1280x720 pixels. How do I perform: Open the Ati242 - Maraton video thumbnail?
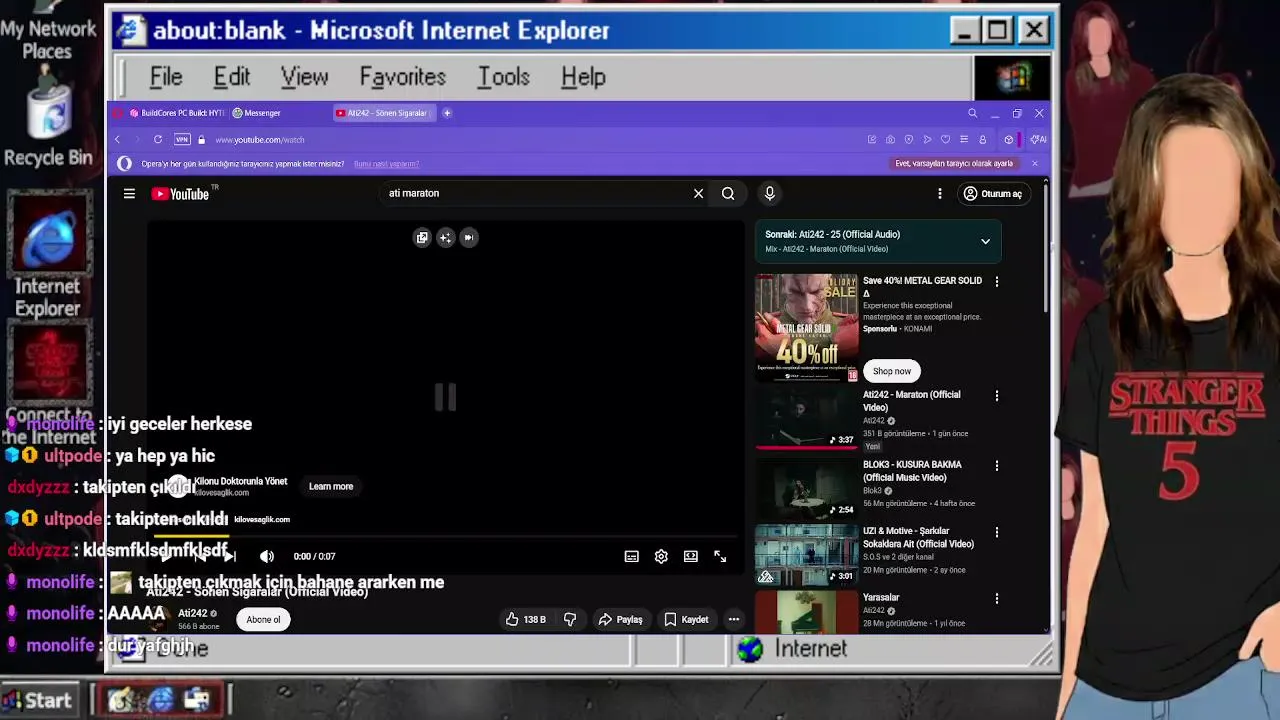[x=806, y=419]
